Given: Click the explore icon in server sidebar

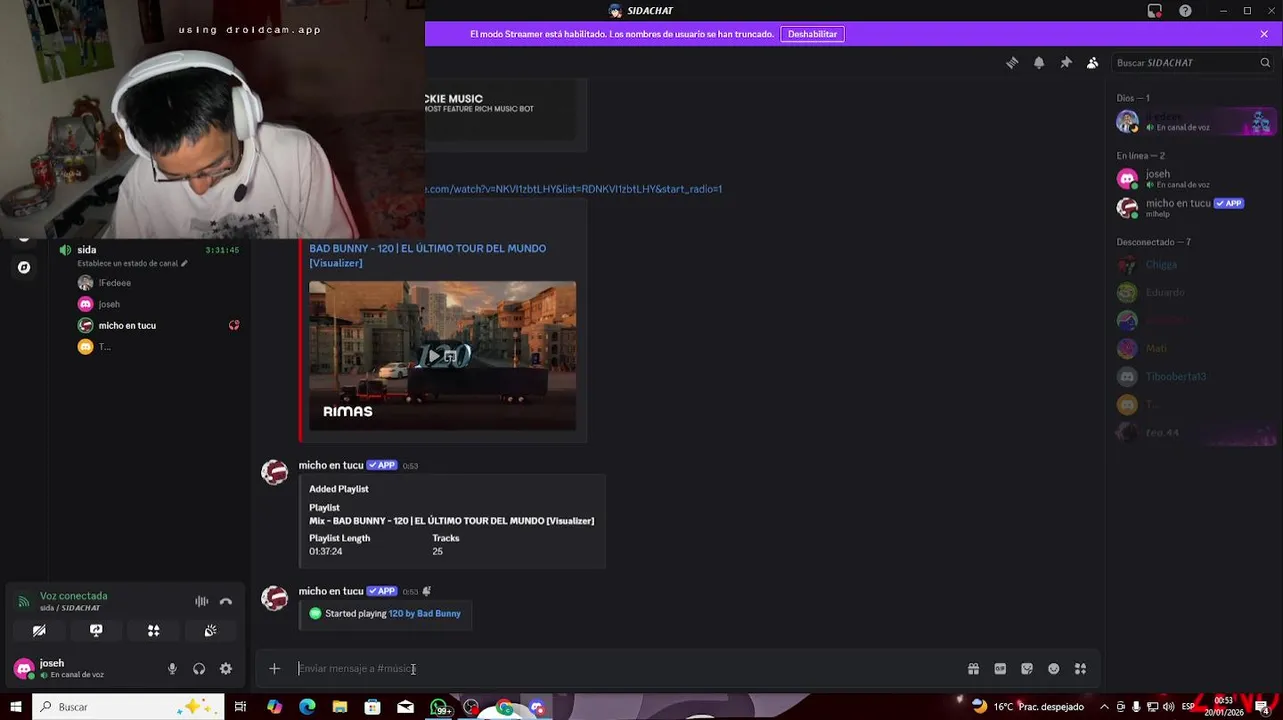Looking at the screenshot, I should [x=24, y=268].
